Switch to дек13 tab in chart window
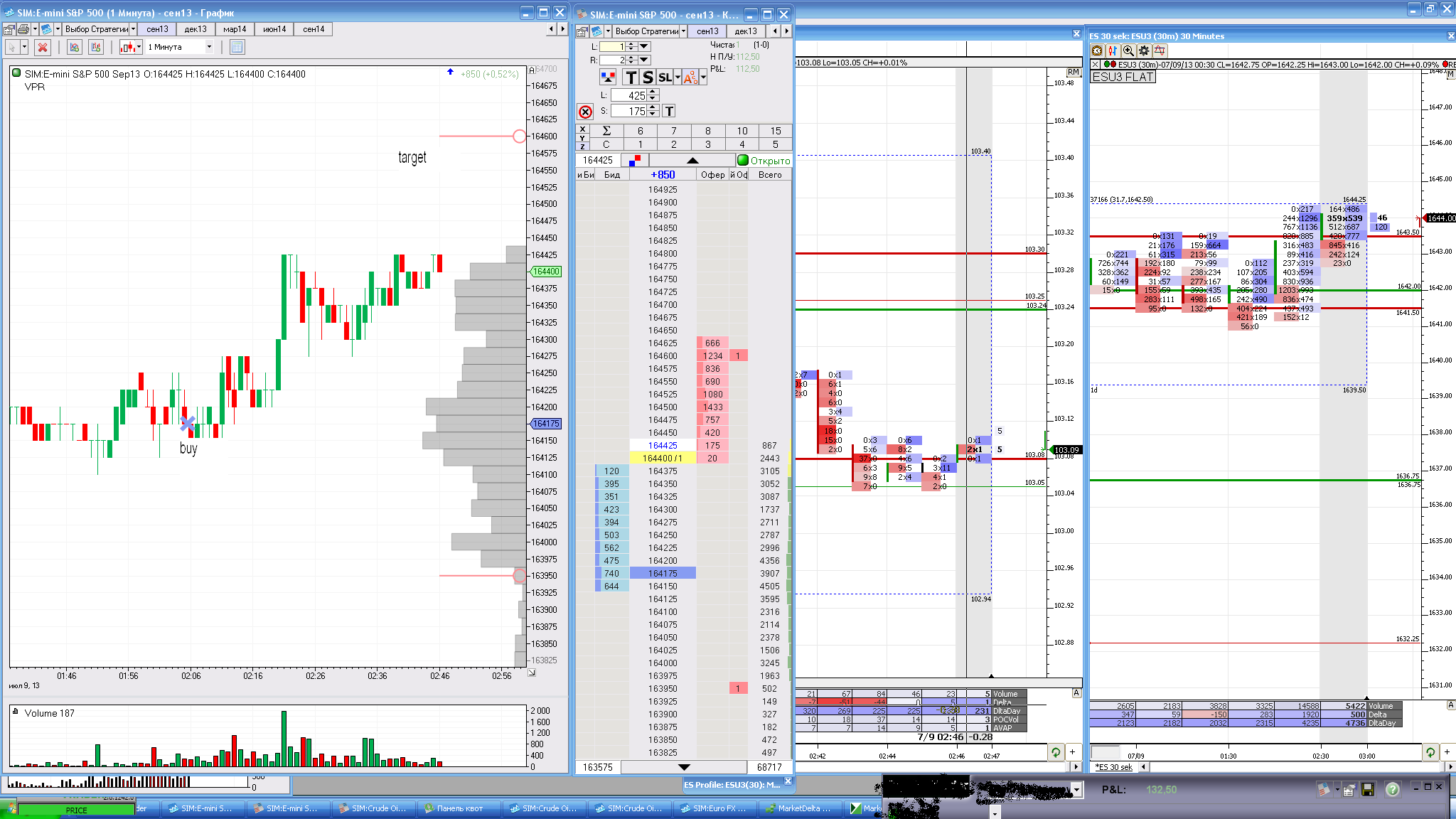 pyautogui.click(x=196, y=29)
